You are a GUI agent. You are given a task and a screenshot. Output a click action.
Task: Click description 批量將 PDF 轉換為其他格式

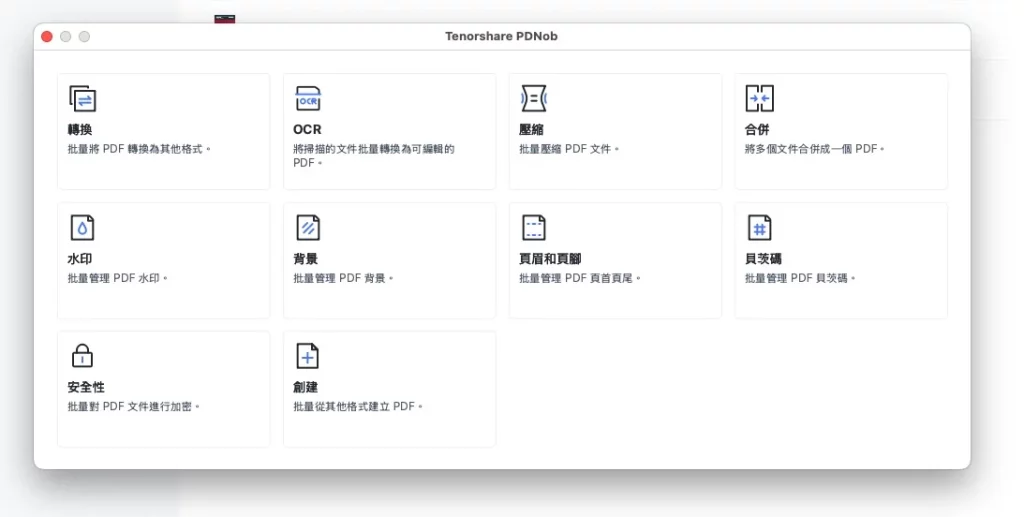[139, 149]
